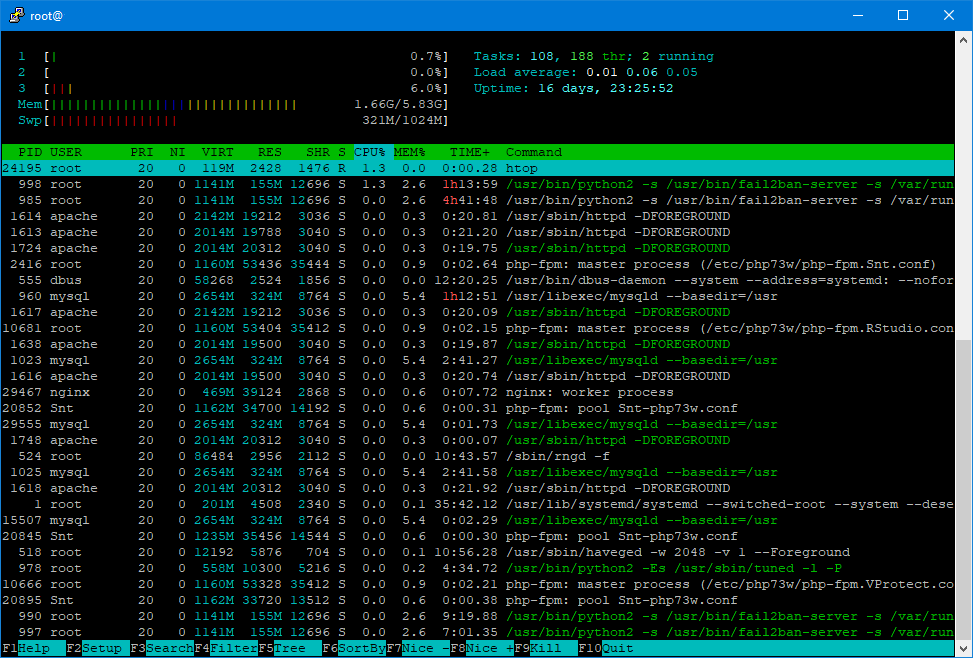Click F10 Quit

click(608, 648)
